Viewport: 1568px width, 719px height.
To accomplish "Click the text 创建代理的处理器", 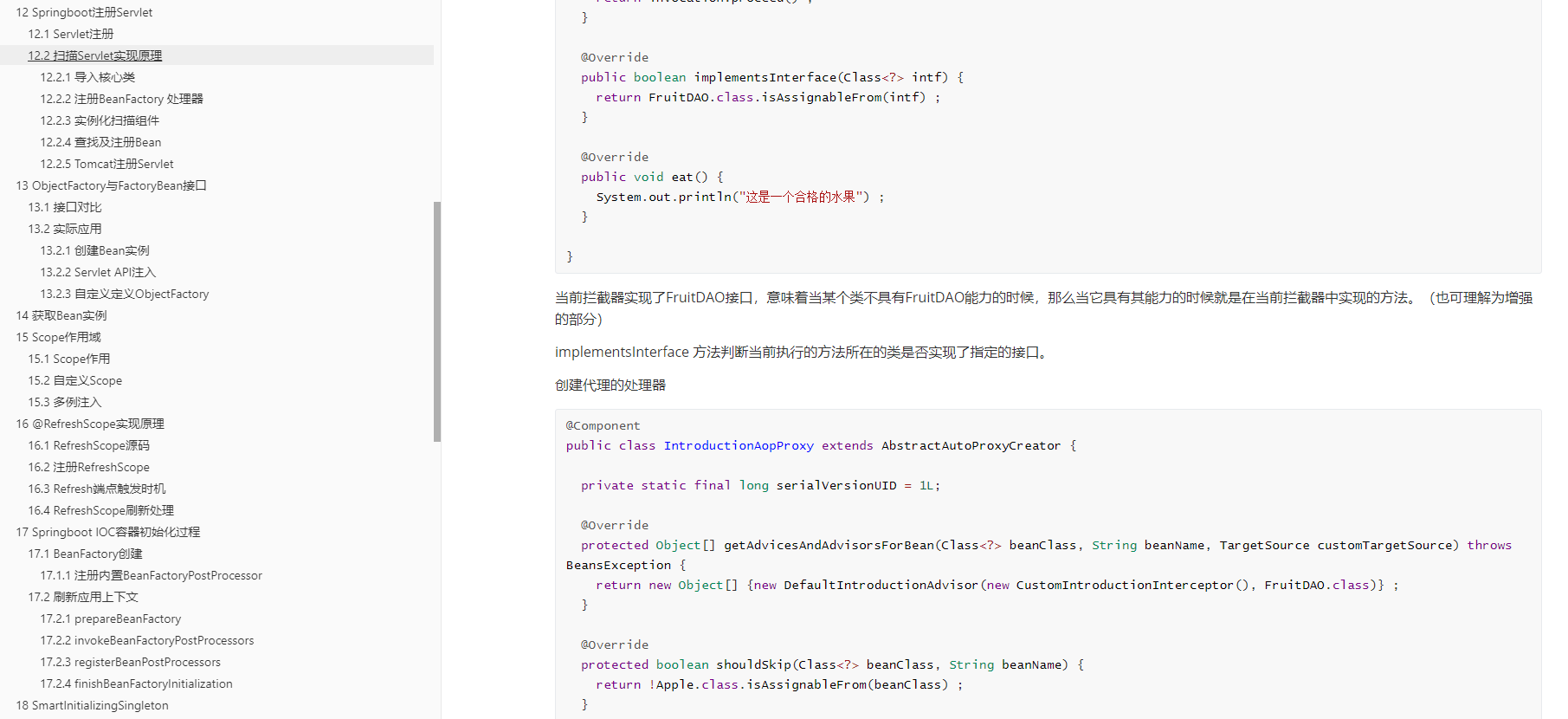I will [610, 385].
